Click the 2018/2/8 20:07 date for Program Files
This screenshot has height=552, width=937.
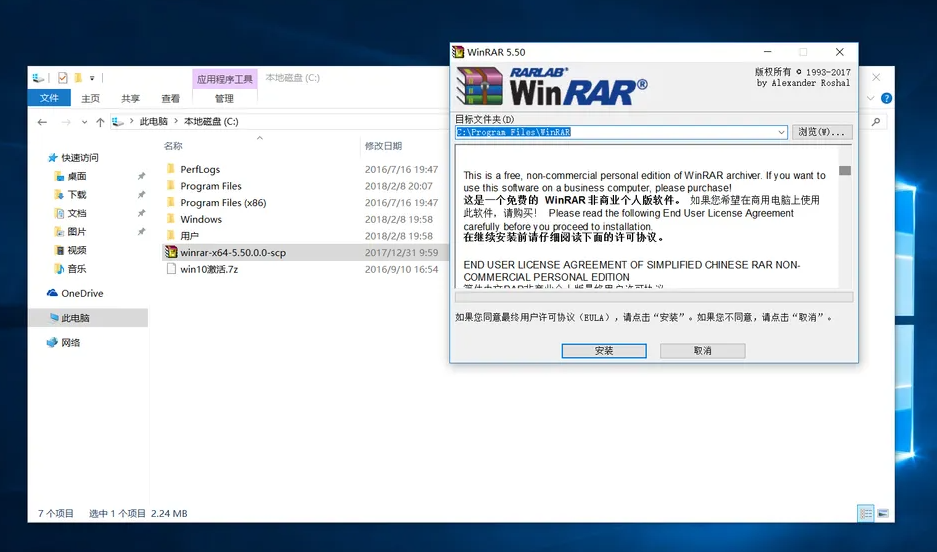[x=399, y=186]
